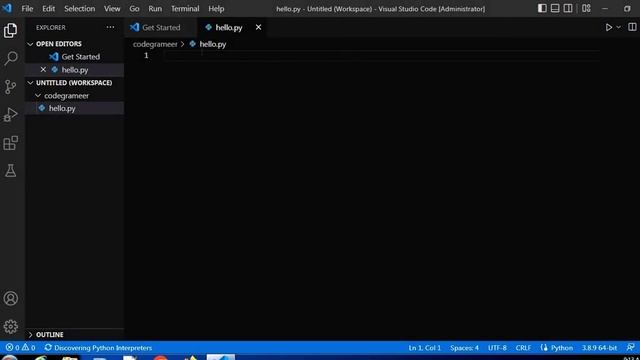Run Python file with the play button
This screenshot has width=640, height=360.
coord(609,27)
